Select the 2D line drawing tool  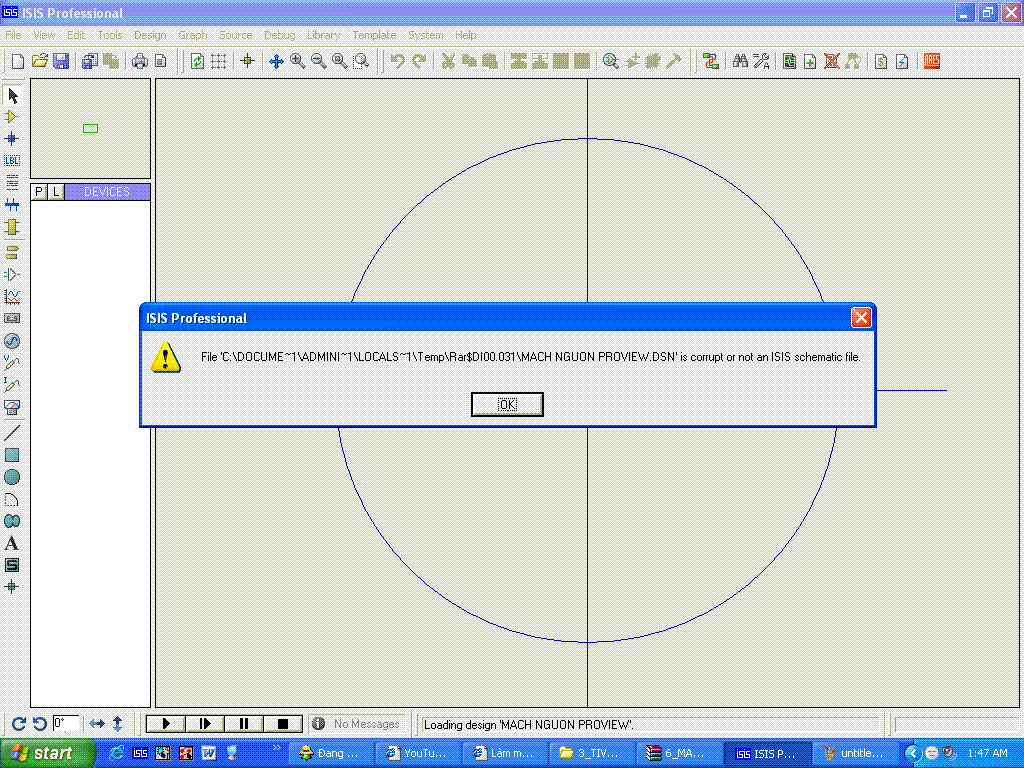(12, 432)
